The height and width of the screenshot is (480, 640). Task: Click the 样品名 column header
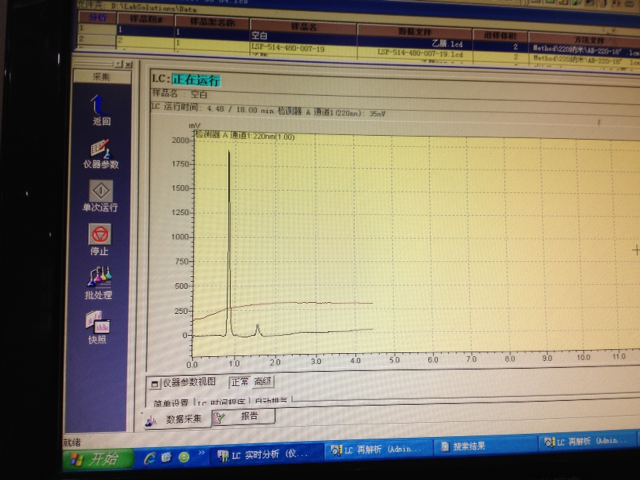[x=303, y=26]
